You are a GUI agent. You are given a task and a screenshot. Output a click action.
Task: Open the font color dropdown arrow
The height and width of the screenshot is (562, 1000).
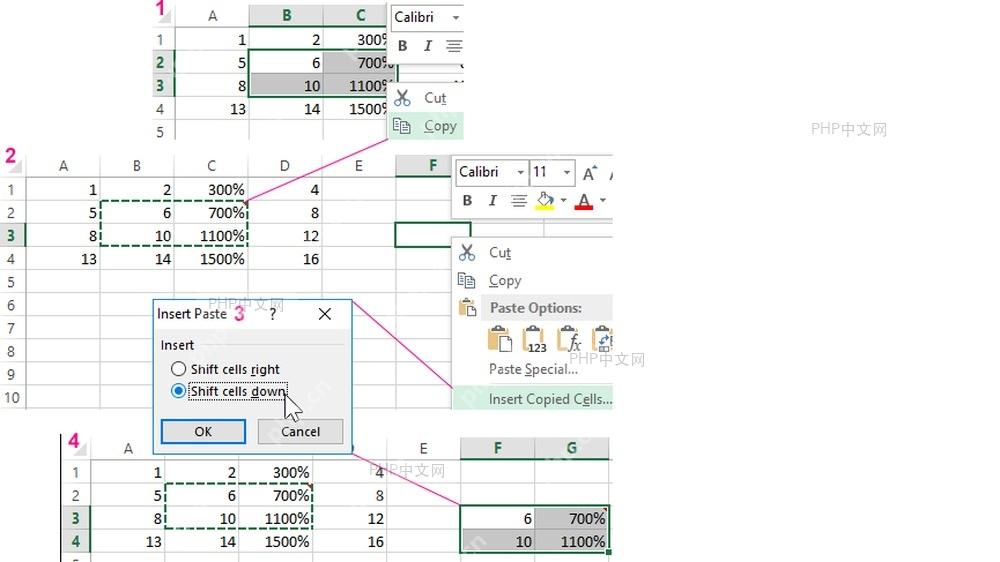[x=603, y=200]
